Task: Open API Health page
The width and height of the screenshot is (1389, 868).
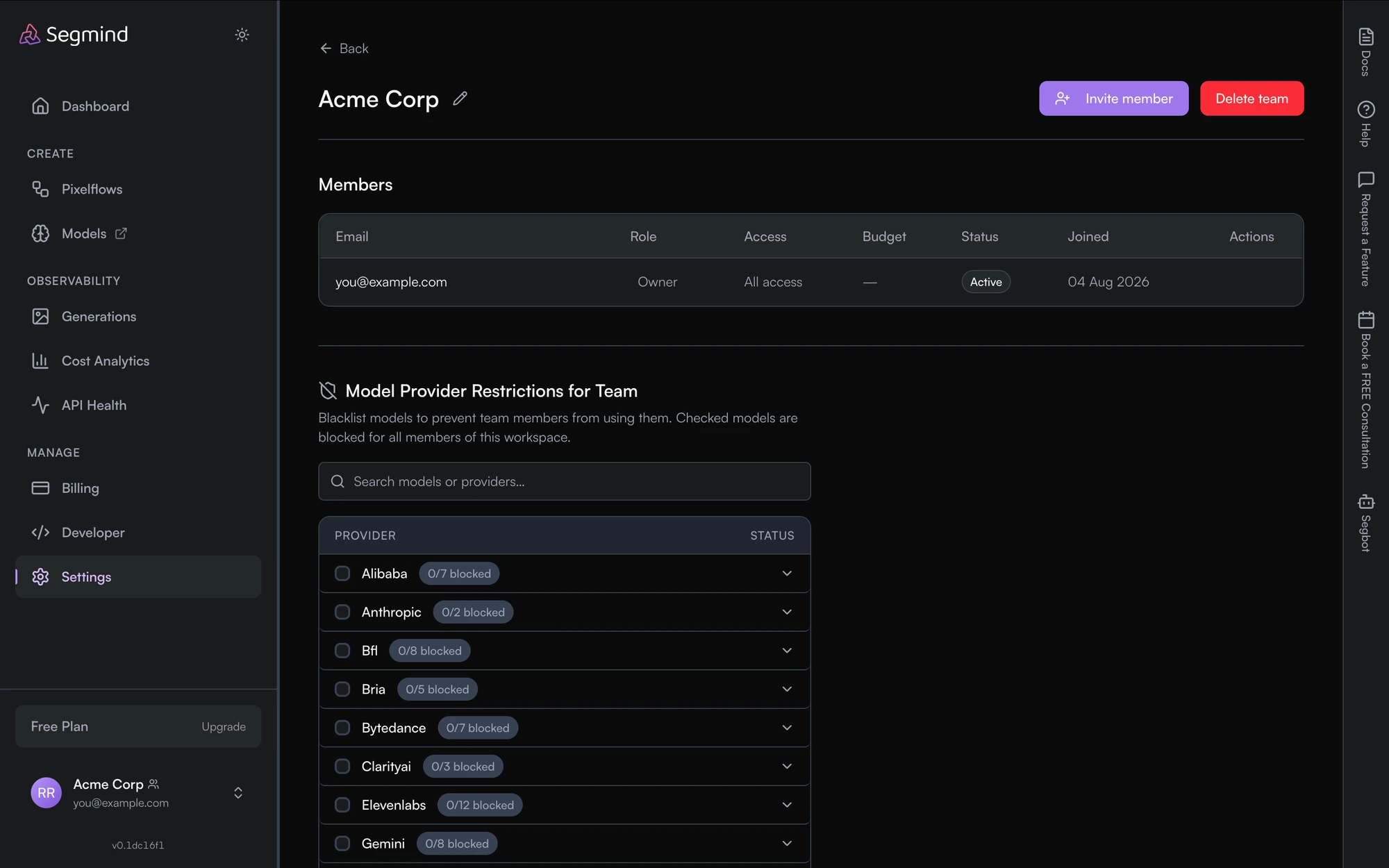Action: 138,405
